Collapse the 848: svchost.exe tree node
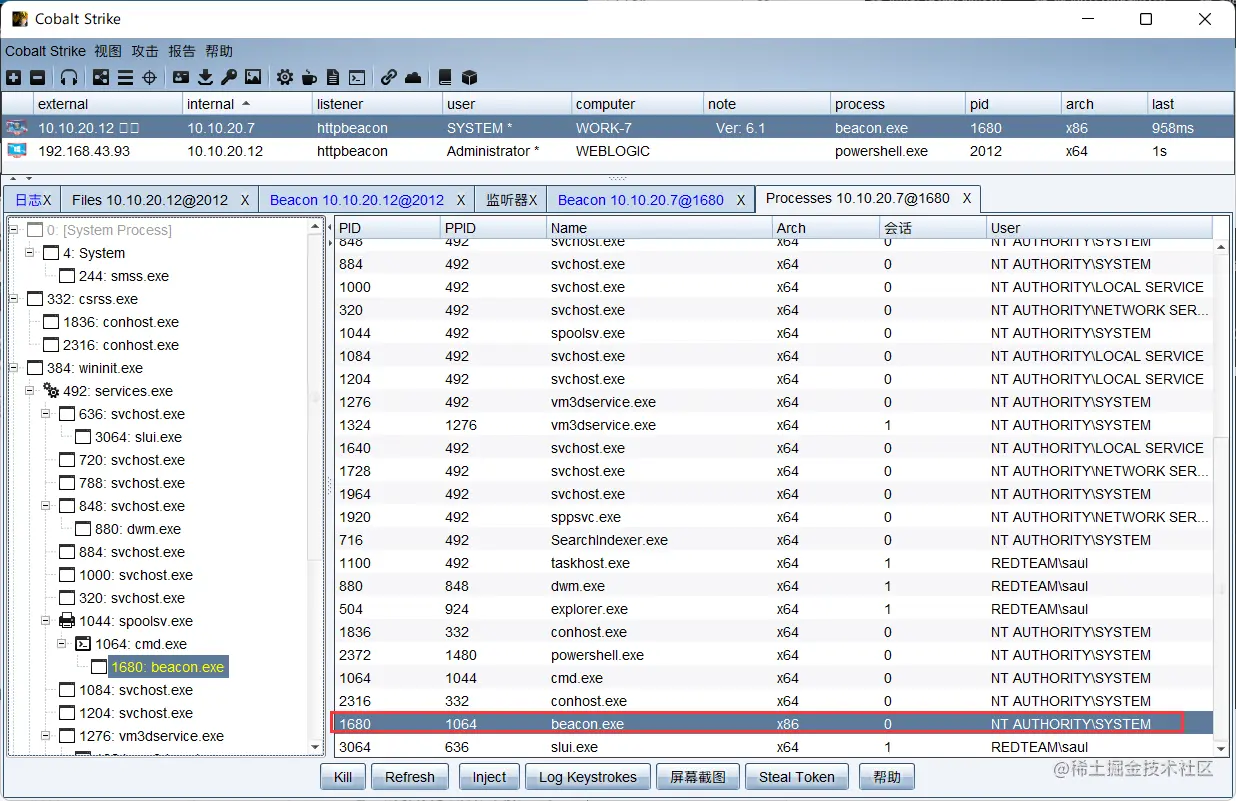 click(x=46, y=506)
